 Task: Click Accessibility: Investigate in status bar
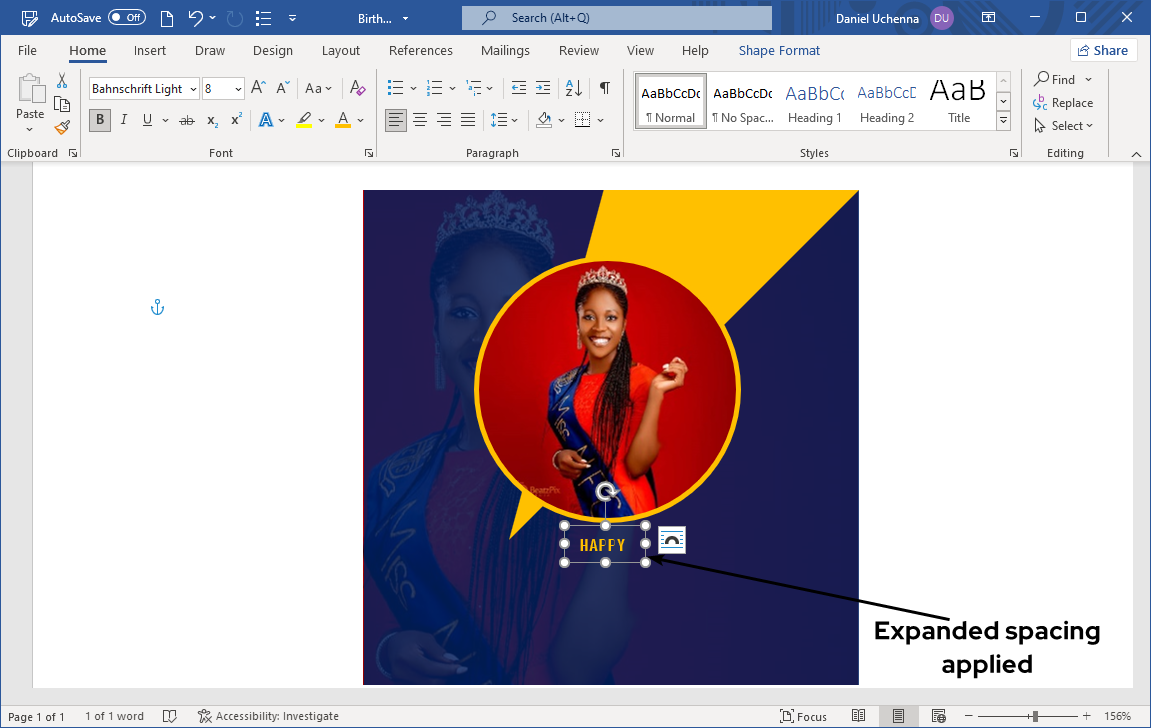pos(268,716)
